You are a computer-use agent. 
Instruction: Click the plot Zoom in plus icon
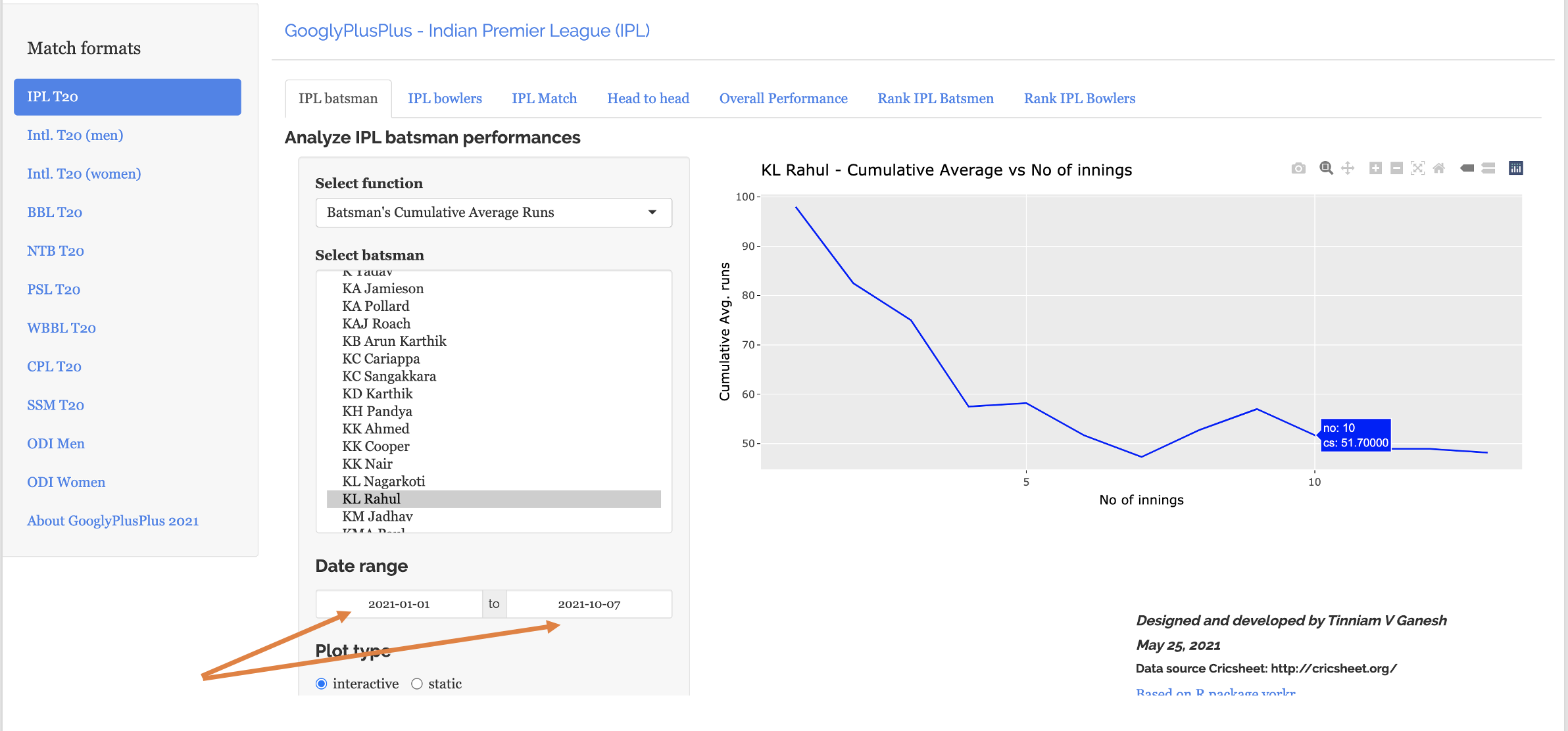click(1375, 168)
